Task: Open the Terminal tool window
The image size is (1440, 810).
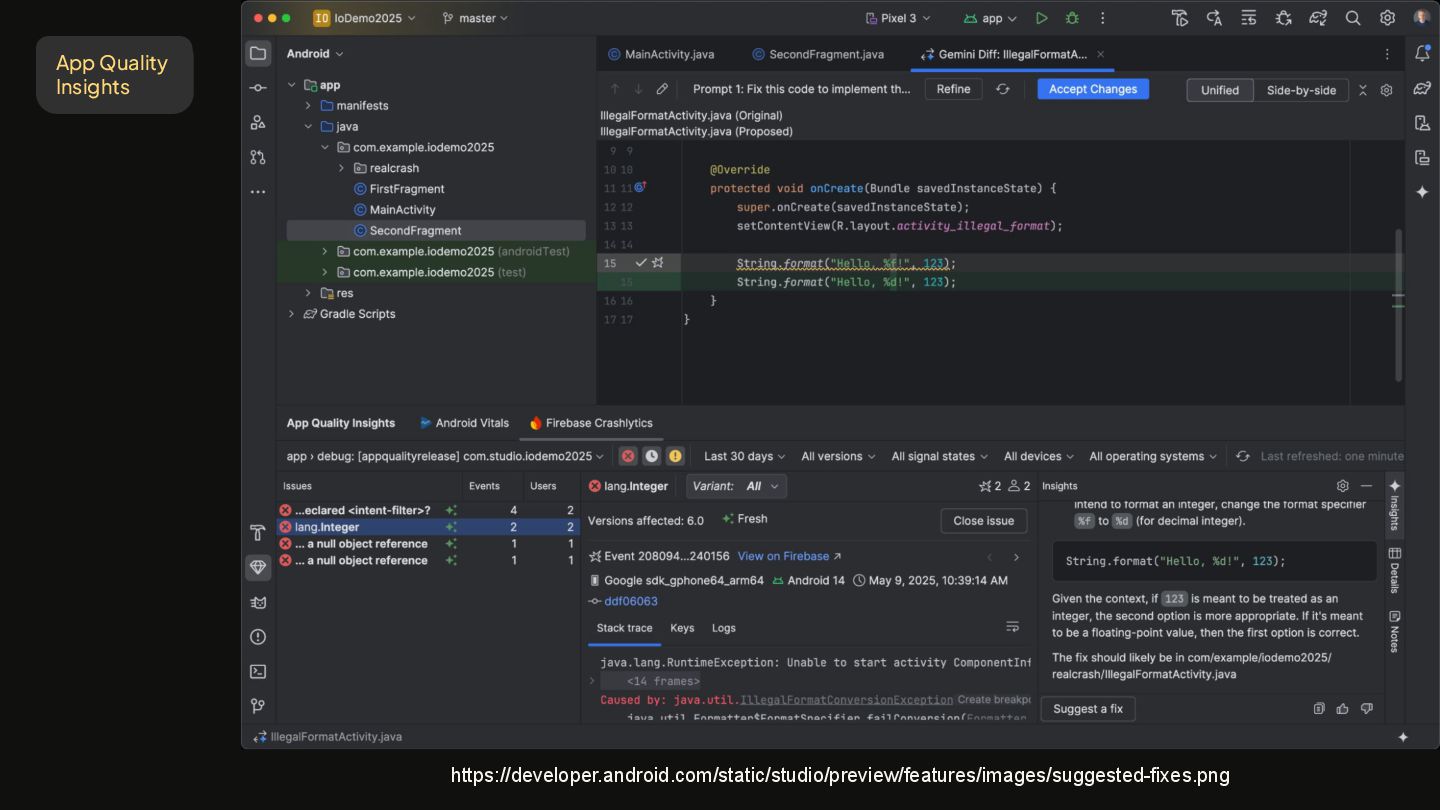Action: click(x=258, y=672)
